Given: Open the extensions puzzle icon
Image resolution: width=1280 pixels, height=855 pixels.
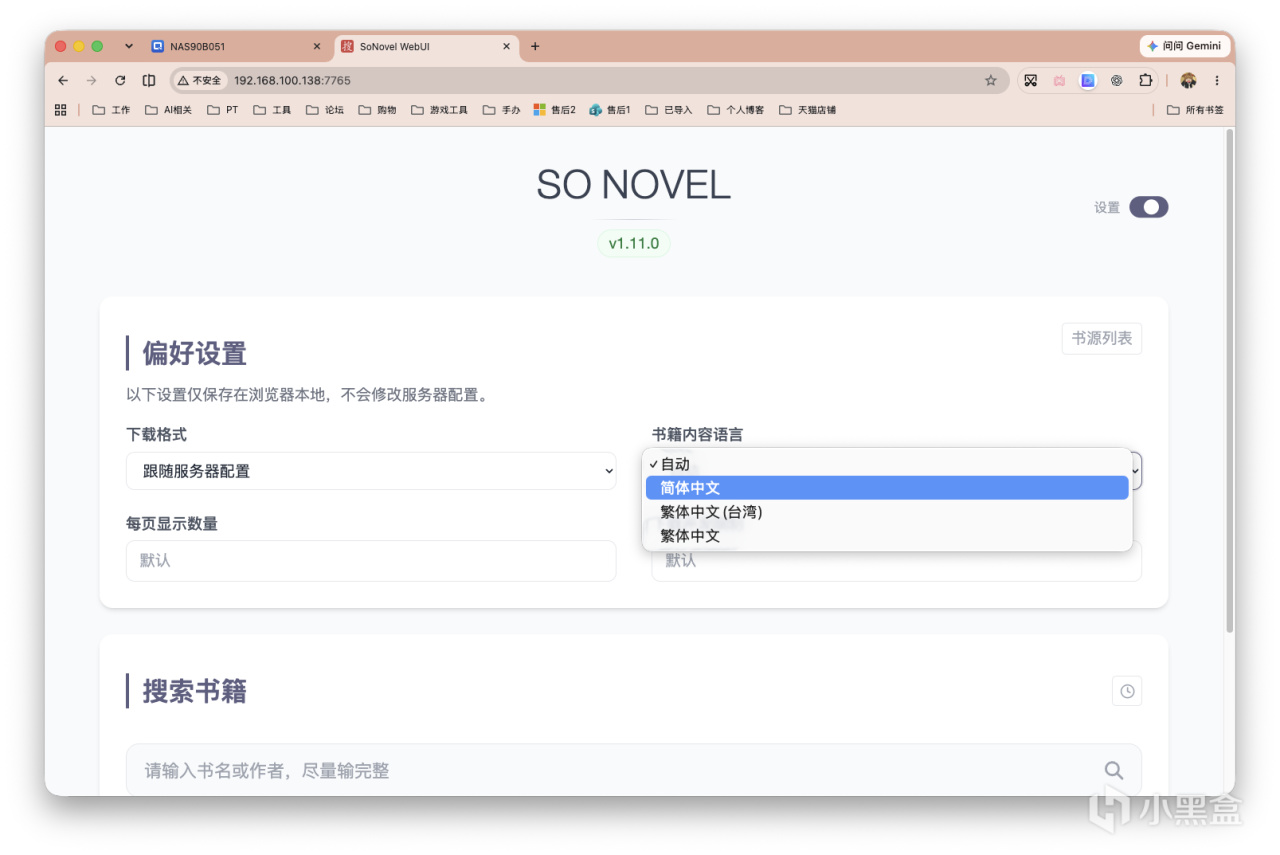Looking at the screenshot, I should tap(1146, 80).
